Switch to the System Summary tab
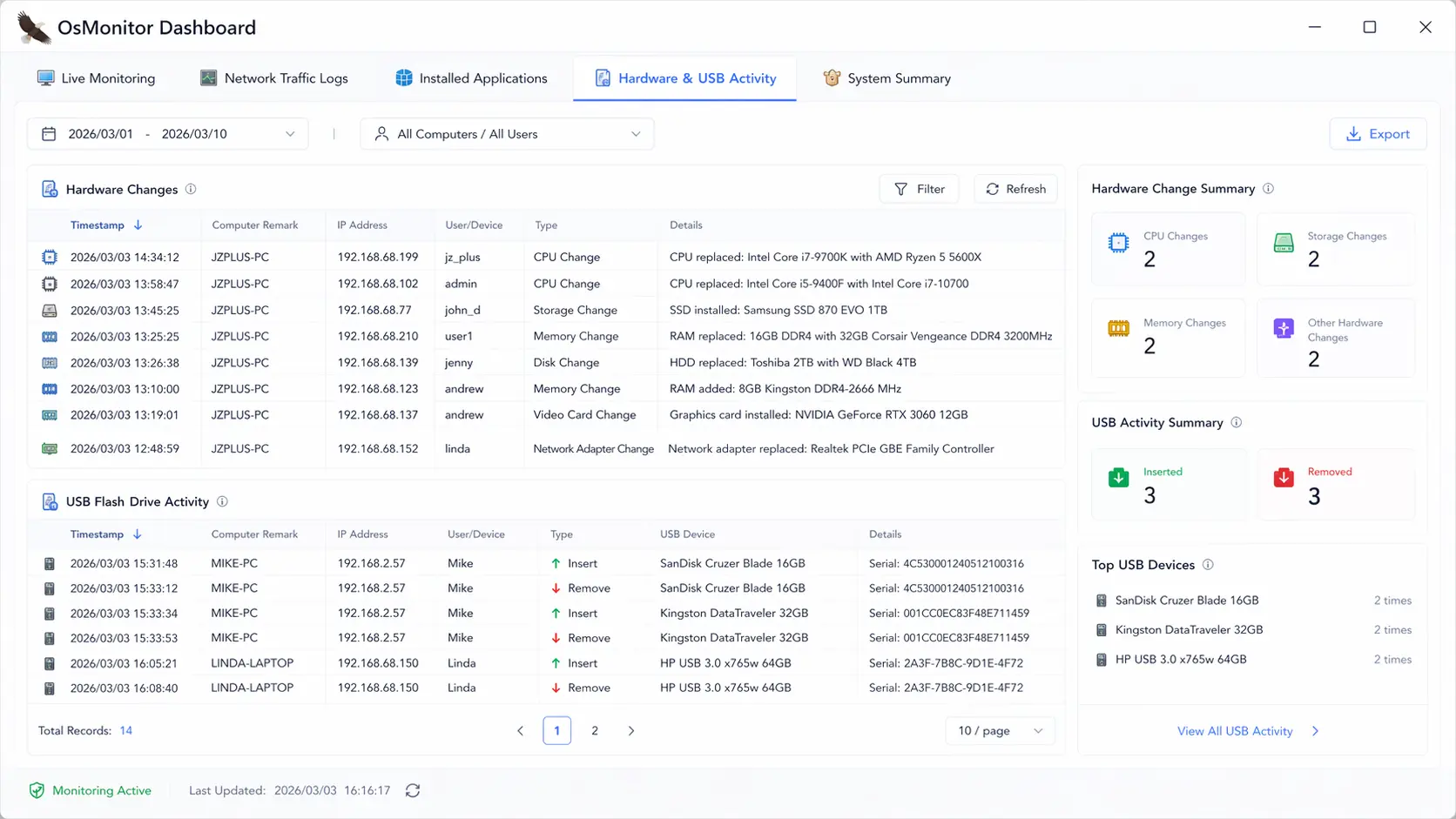This screenshot has width=1456, height=819. pos(886,78)
